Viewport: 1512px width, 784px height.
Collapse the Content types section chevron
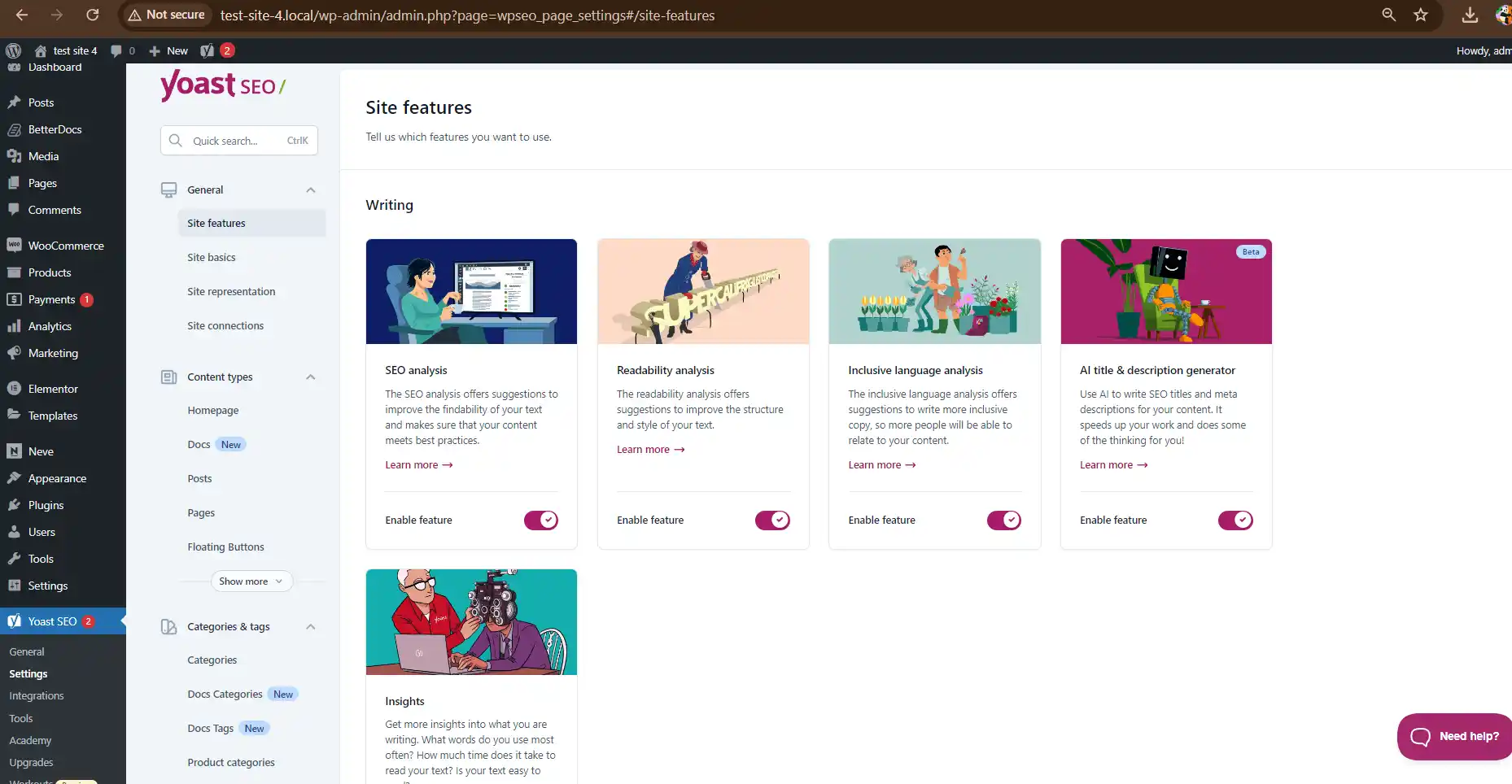tap(310, 377)
